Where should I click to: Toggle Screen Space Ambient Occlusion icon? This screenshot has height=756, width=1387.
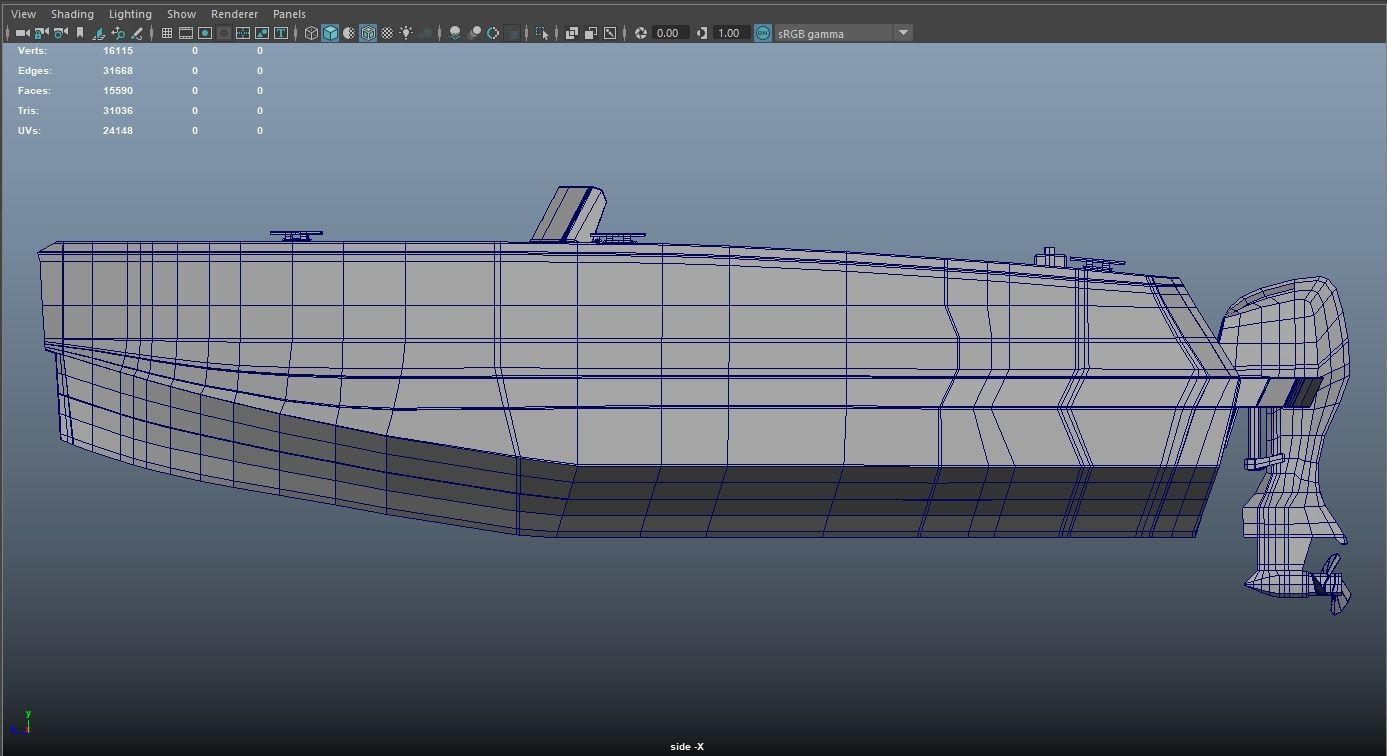coord(455,33)
